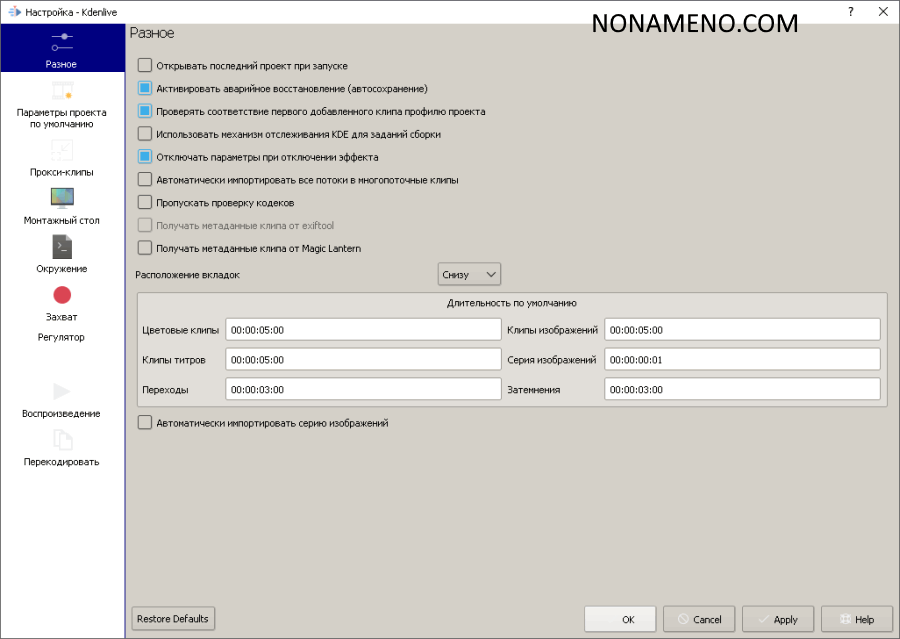Disable автосохранение crash recovery checkbox
This screenshot has height=639, width=900.
click(x=145, y=88)
